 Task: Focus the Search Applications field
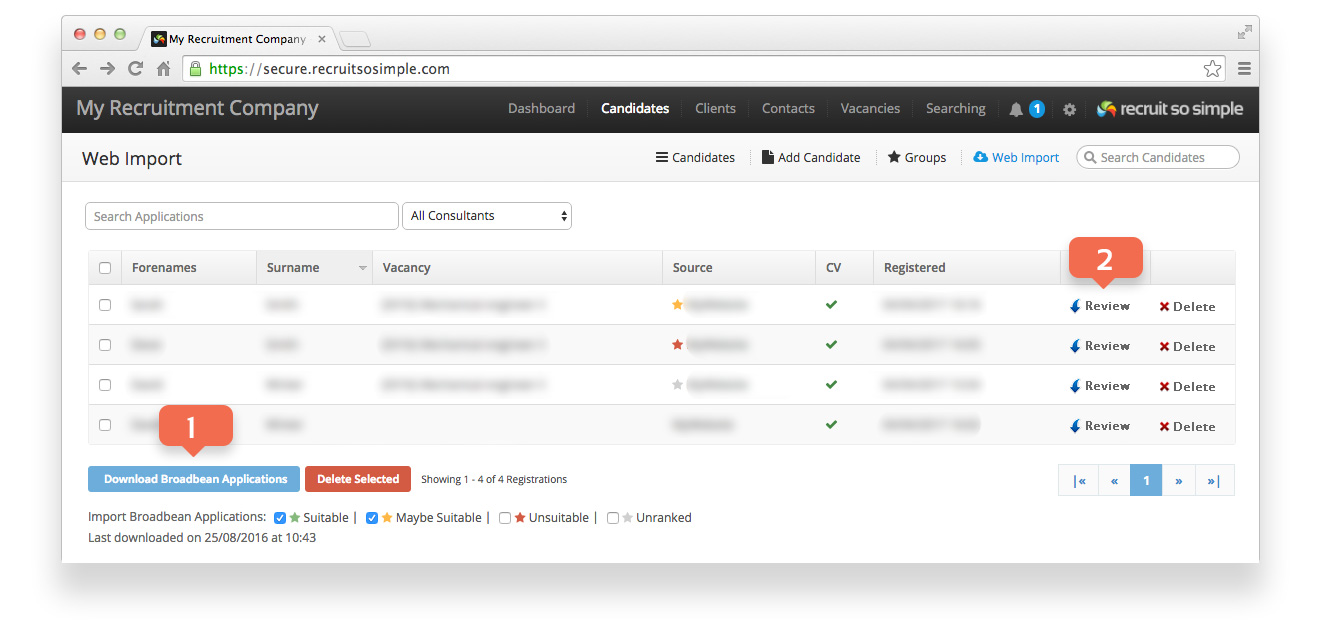click(242, 216)
